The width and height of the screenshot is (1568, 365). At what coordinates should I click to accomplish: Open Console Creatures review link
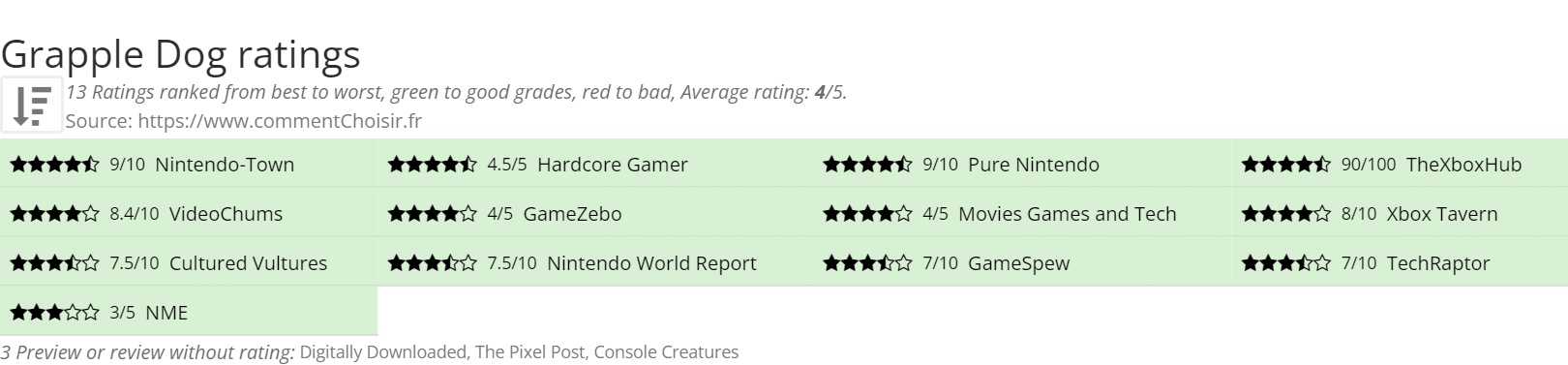(x=666, y=352)
